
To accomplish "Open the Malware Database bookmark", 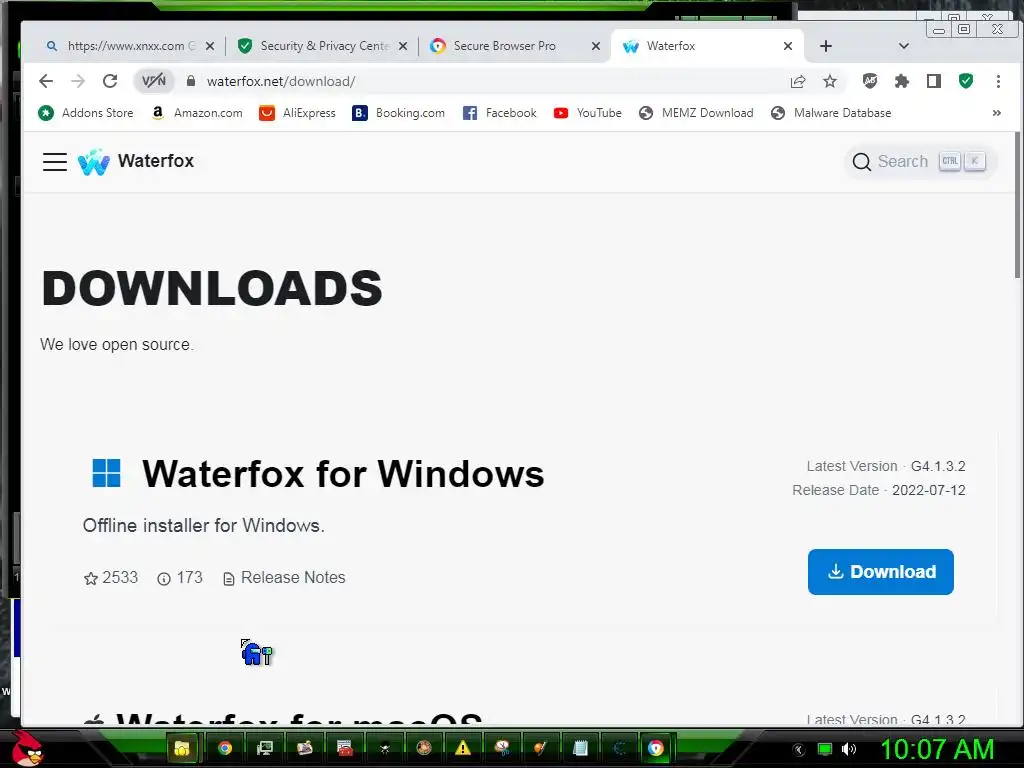I will coord(831,113).
